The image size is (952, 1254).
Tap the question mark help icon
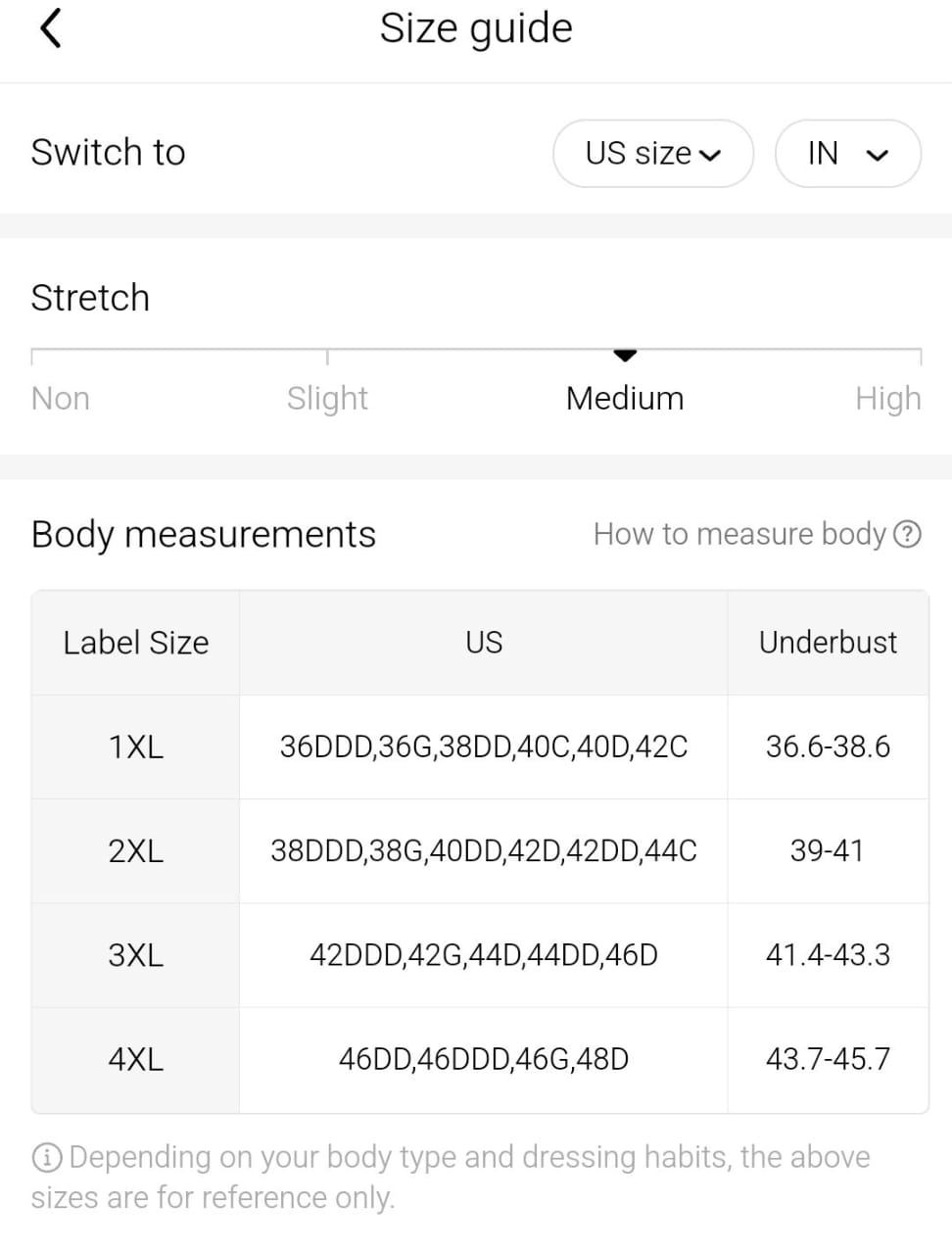click(909, 534)
